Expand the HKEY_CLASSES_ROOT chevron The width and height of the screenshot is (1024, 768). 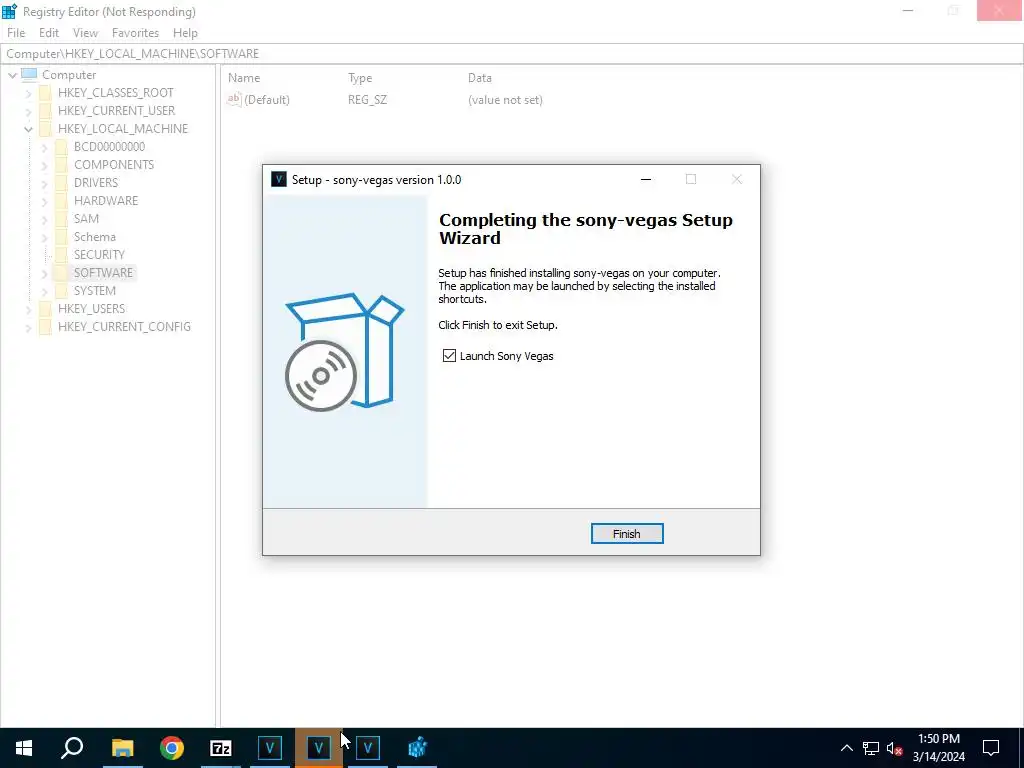(x=28, y=93)
